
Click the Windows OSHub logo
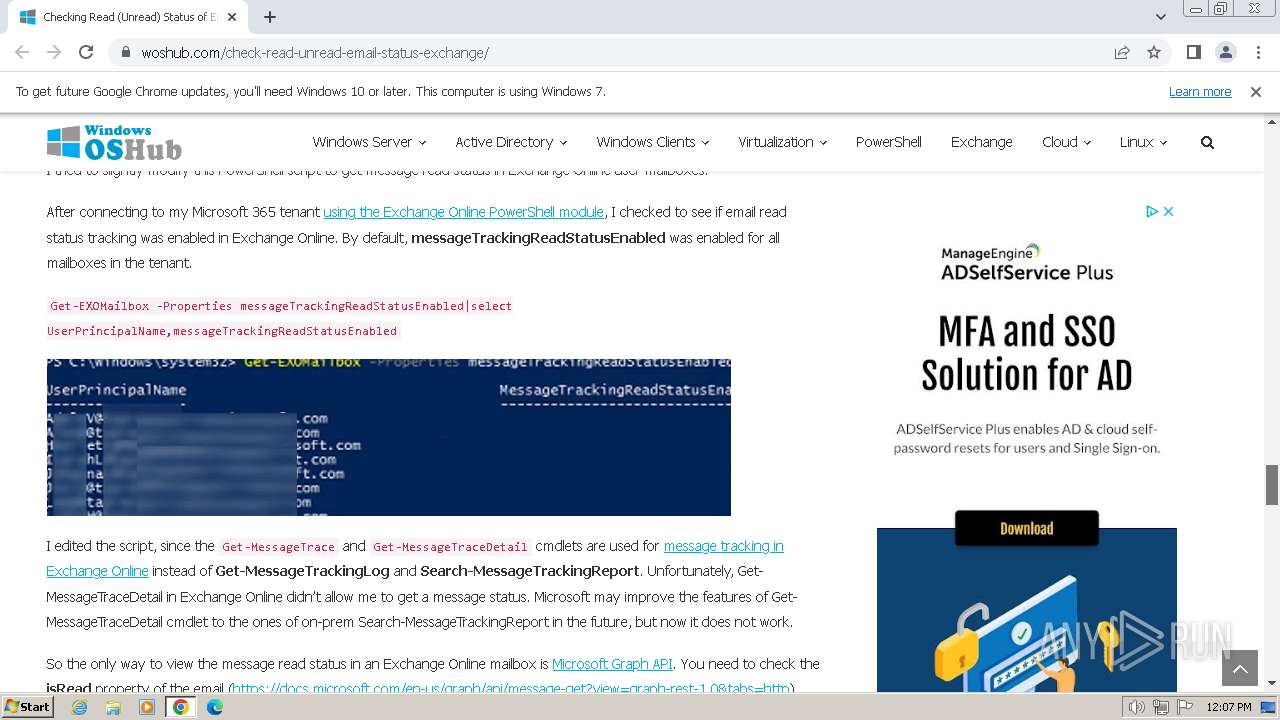pos(114,142)
